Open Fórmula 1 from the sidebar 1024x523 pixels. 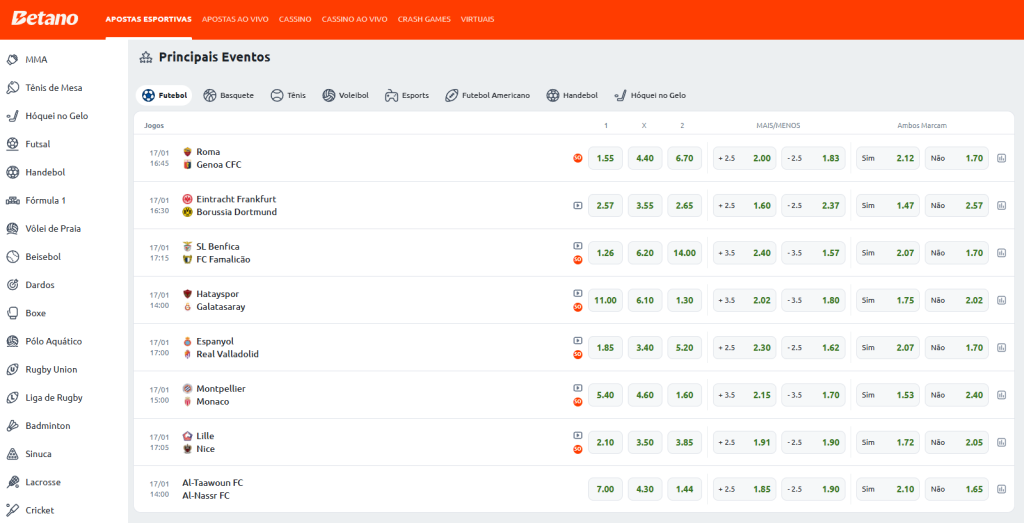click(45, 200)
